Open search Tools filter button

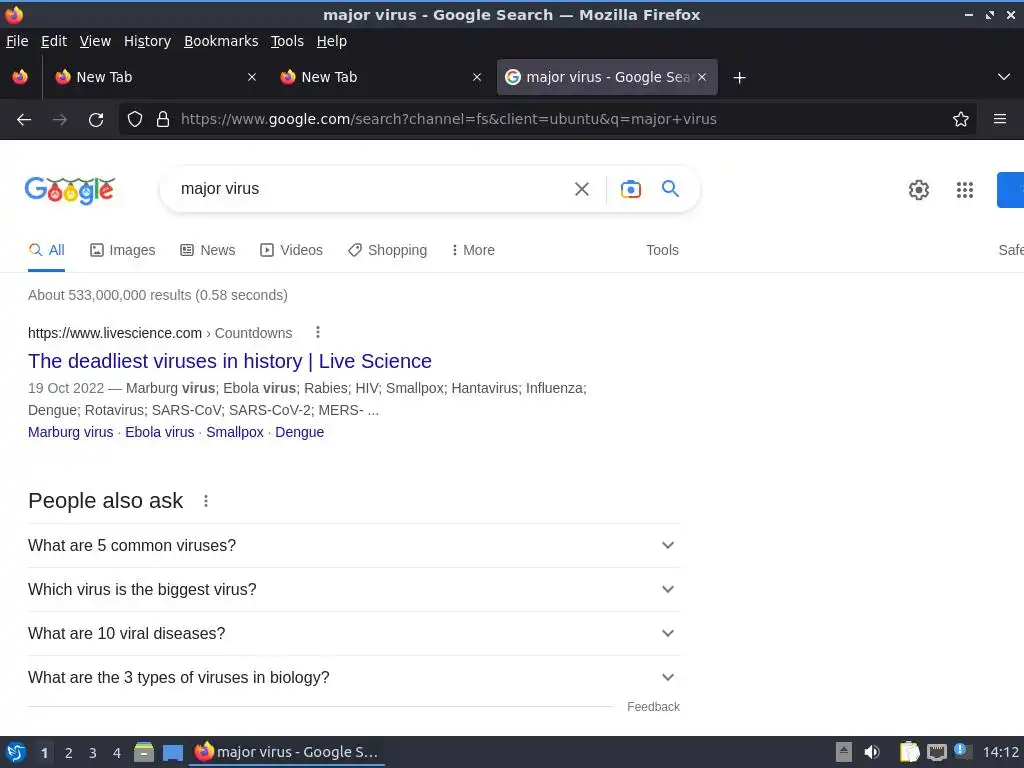click(662, 250)
